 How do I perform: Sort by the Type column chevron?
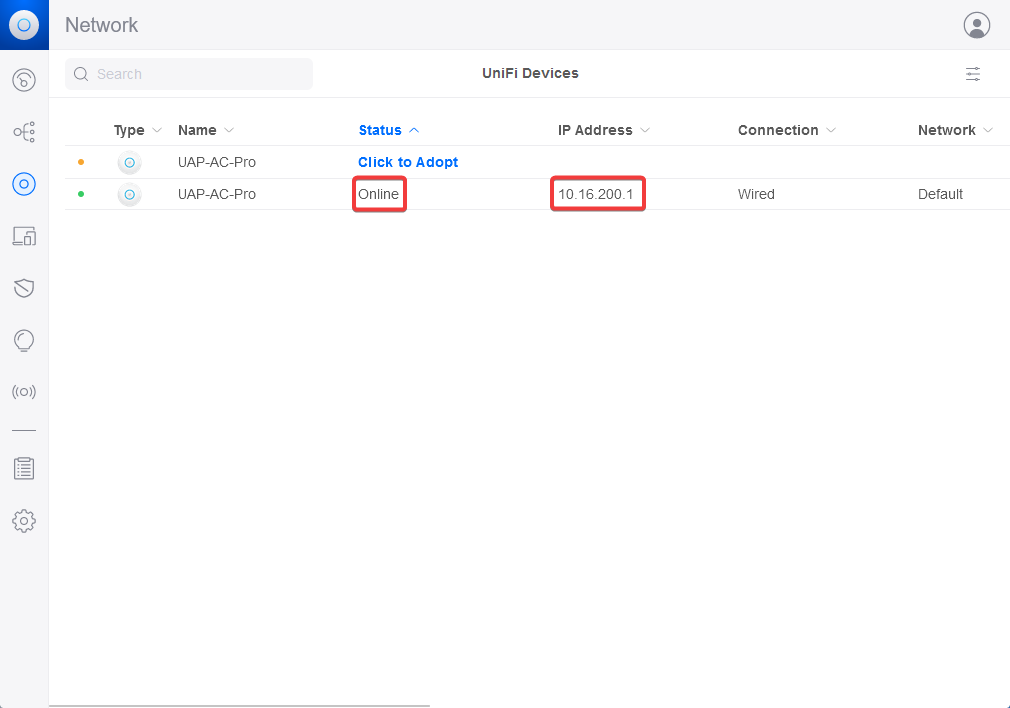click(157, 130)
